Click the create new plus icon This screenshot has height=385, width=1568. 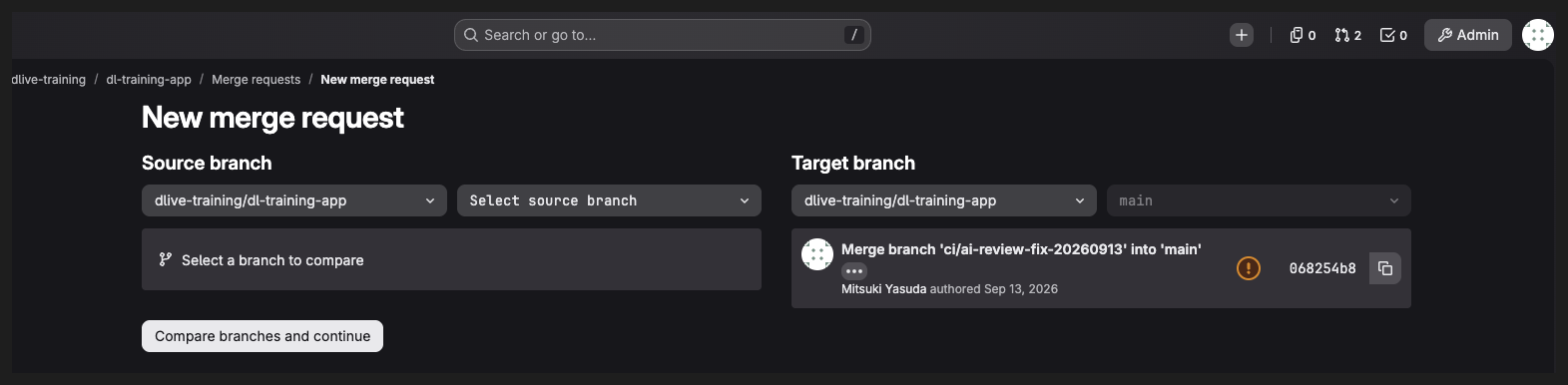pyautogui.click(x=1241, y=35)
